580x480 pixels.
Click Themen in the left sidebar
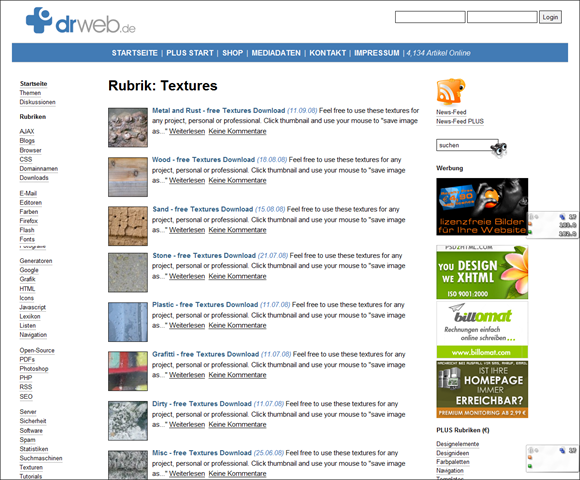click(30, 92)
